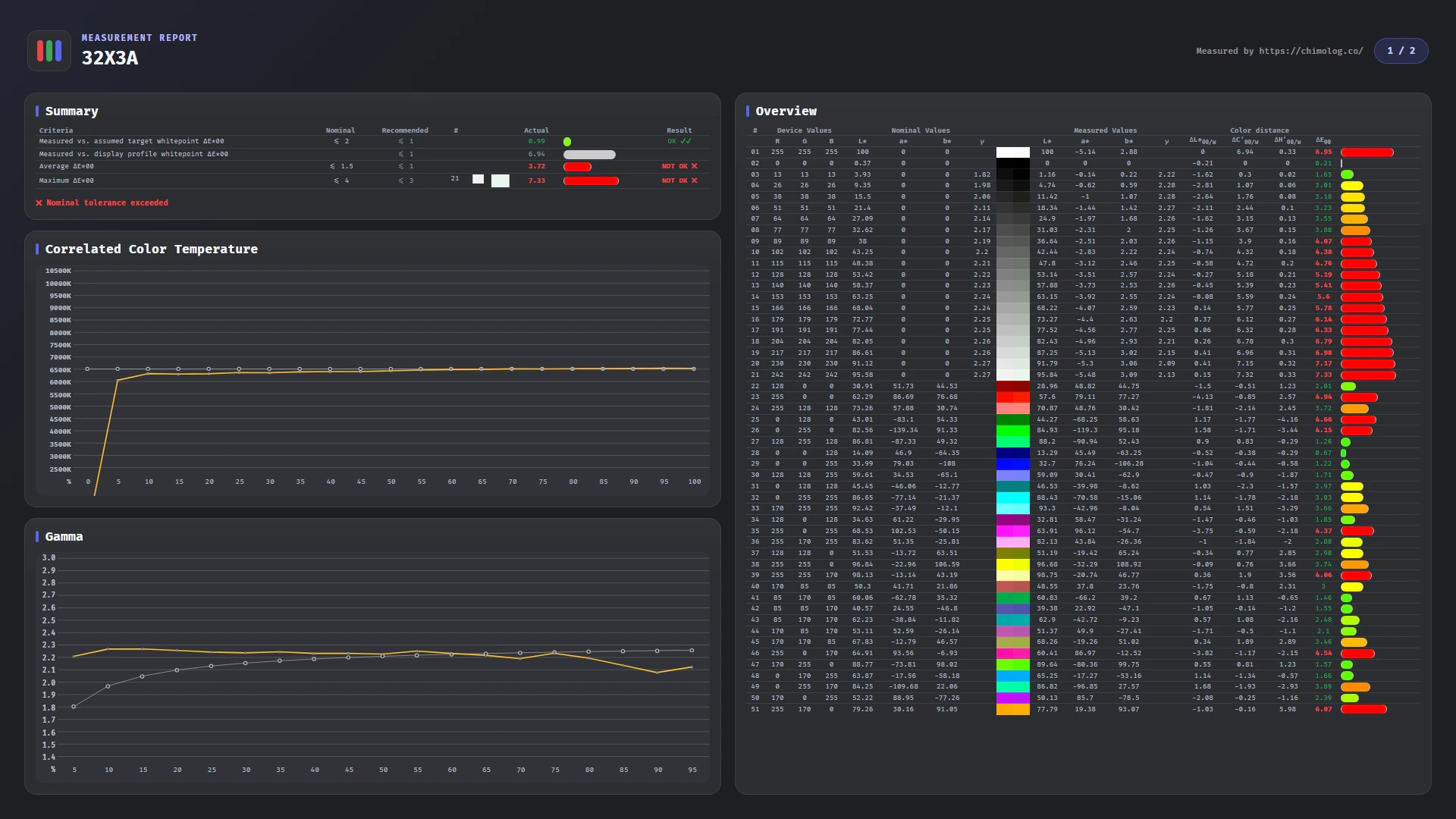Click the pure blue swatch in Overview row 29
Image resolution: width=1456 pixels, height=819 pixels.
[x=1012, y=464]
